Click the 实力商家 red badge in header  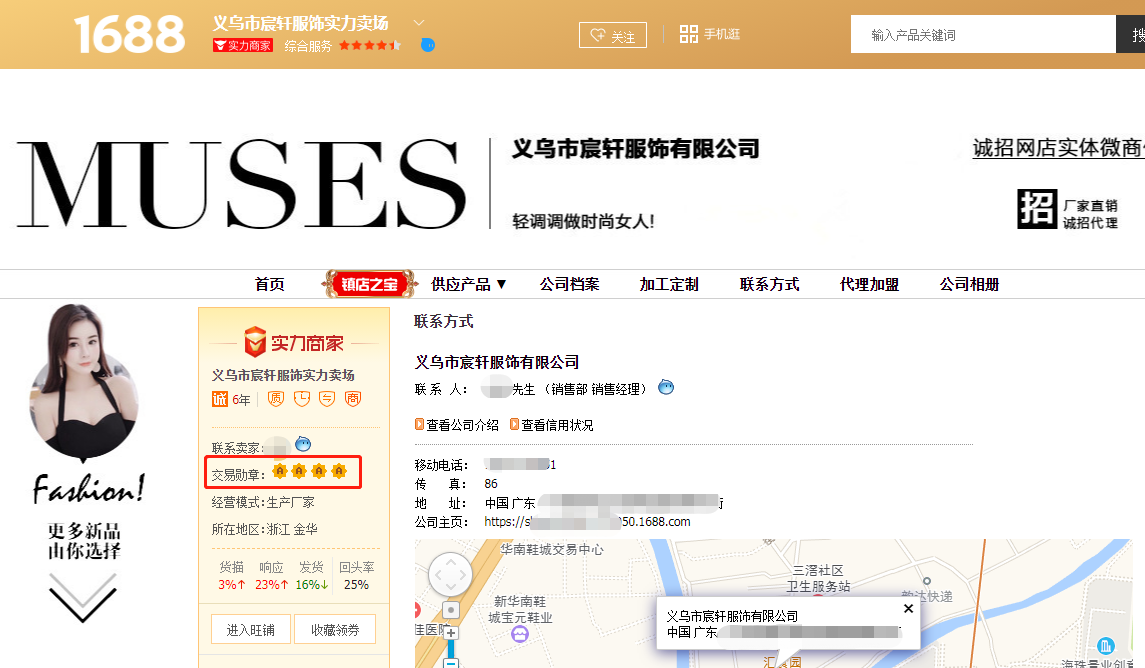(x=242, y=45)
